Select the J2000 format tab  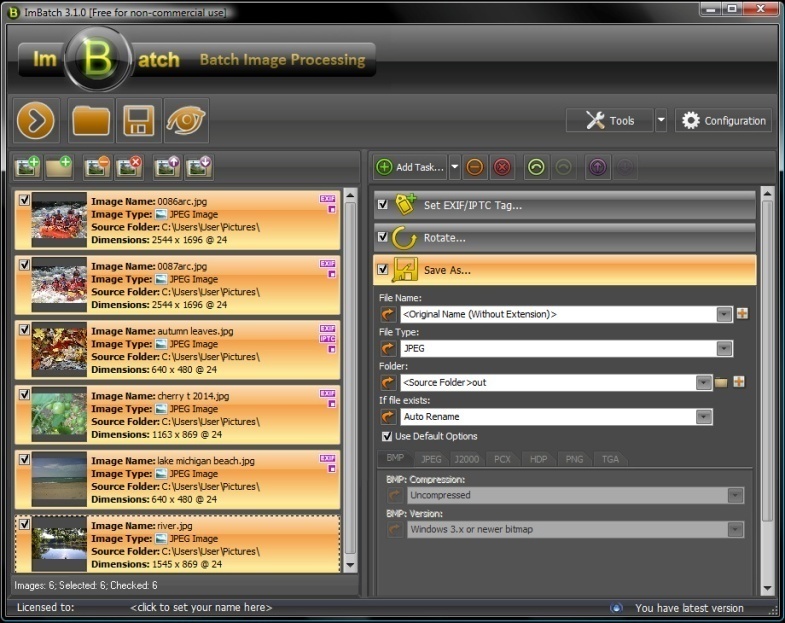coord(467,459)
